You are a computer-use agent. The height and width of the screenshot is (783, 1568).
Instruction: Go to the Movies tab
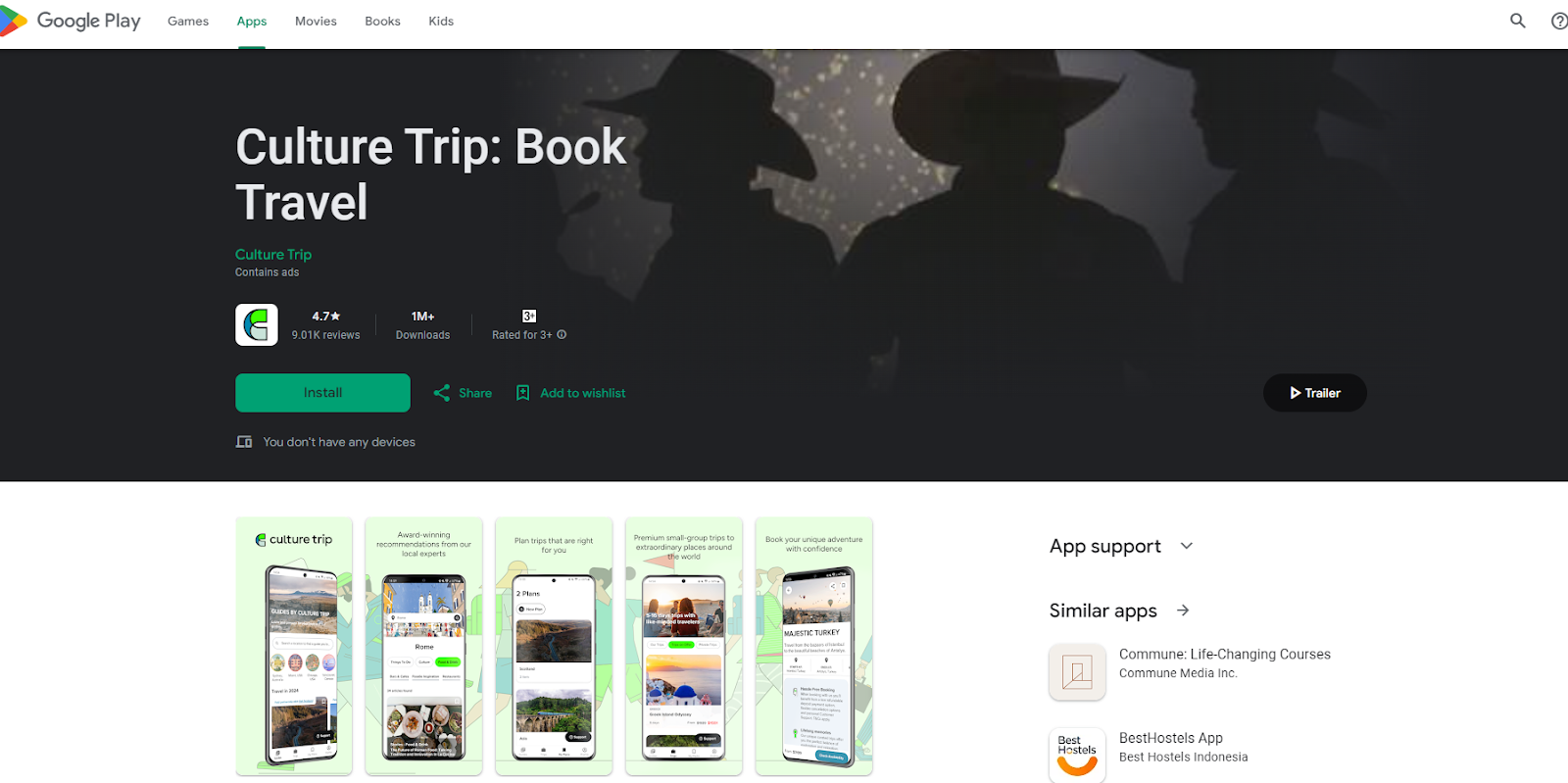(316, 21)
